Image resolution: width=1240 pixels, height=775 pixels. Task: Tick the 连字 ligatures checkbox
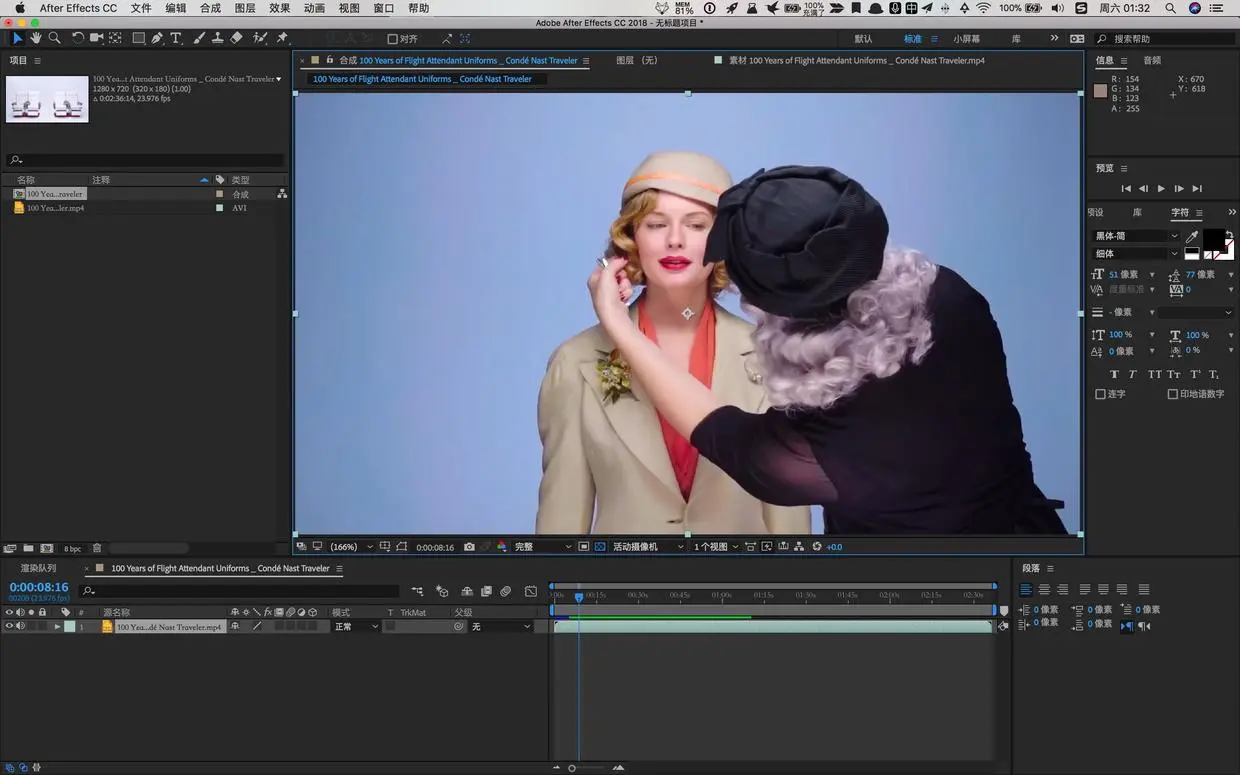(1101, 394)
